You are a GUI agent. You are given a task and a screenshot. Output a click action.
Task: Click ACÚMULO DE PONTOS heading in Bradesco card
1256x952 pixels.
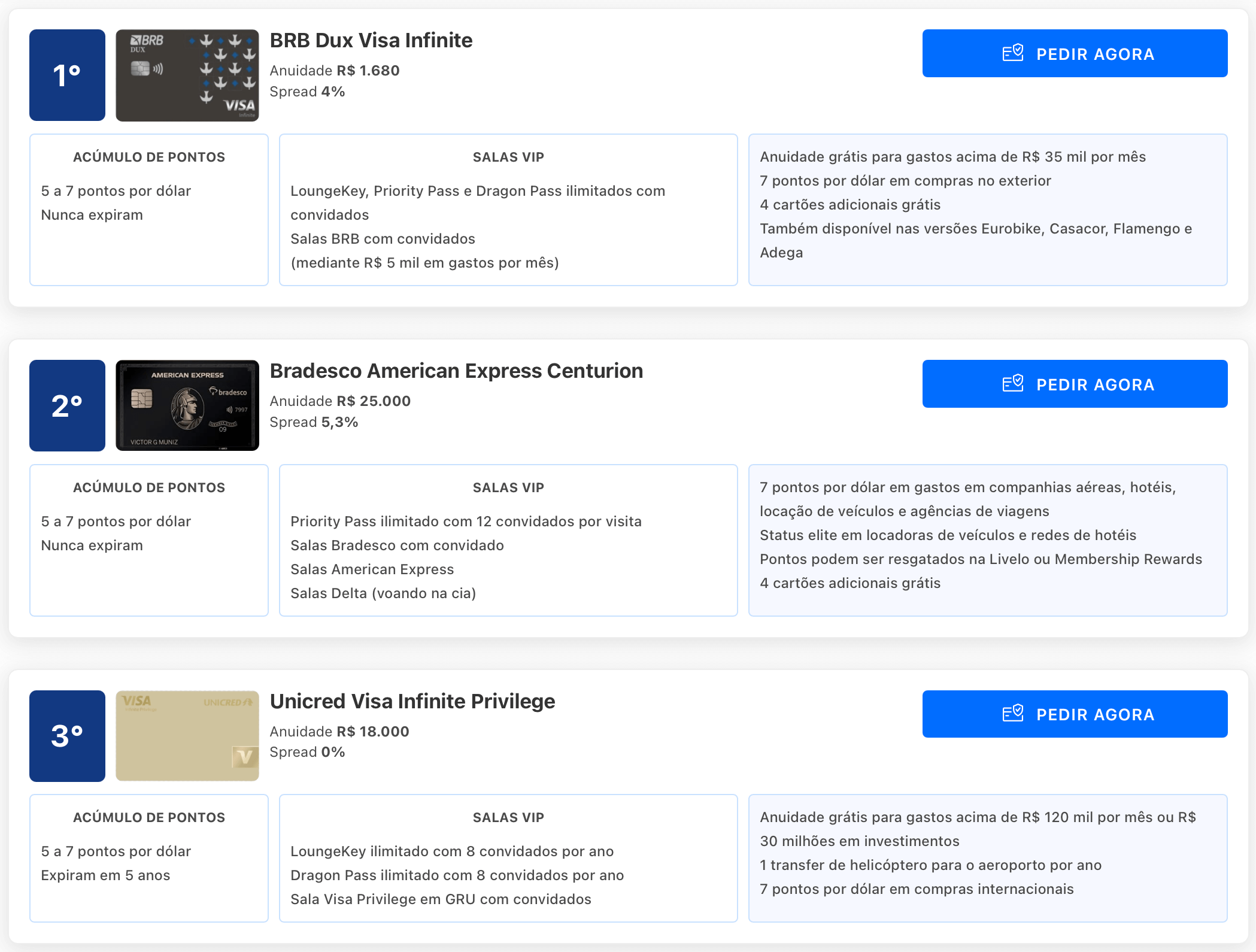[149, 487]
